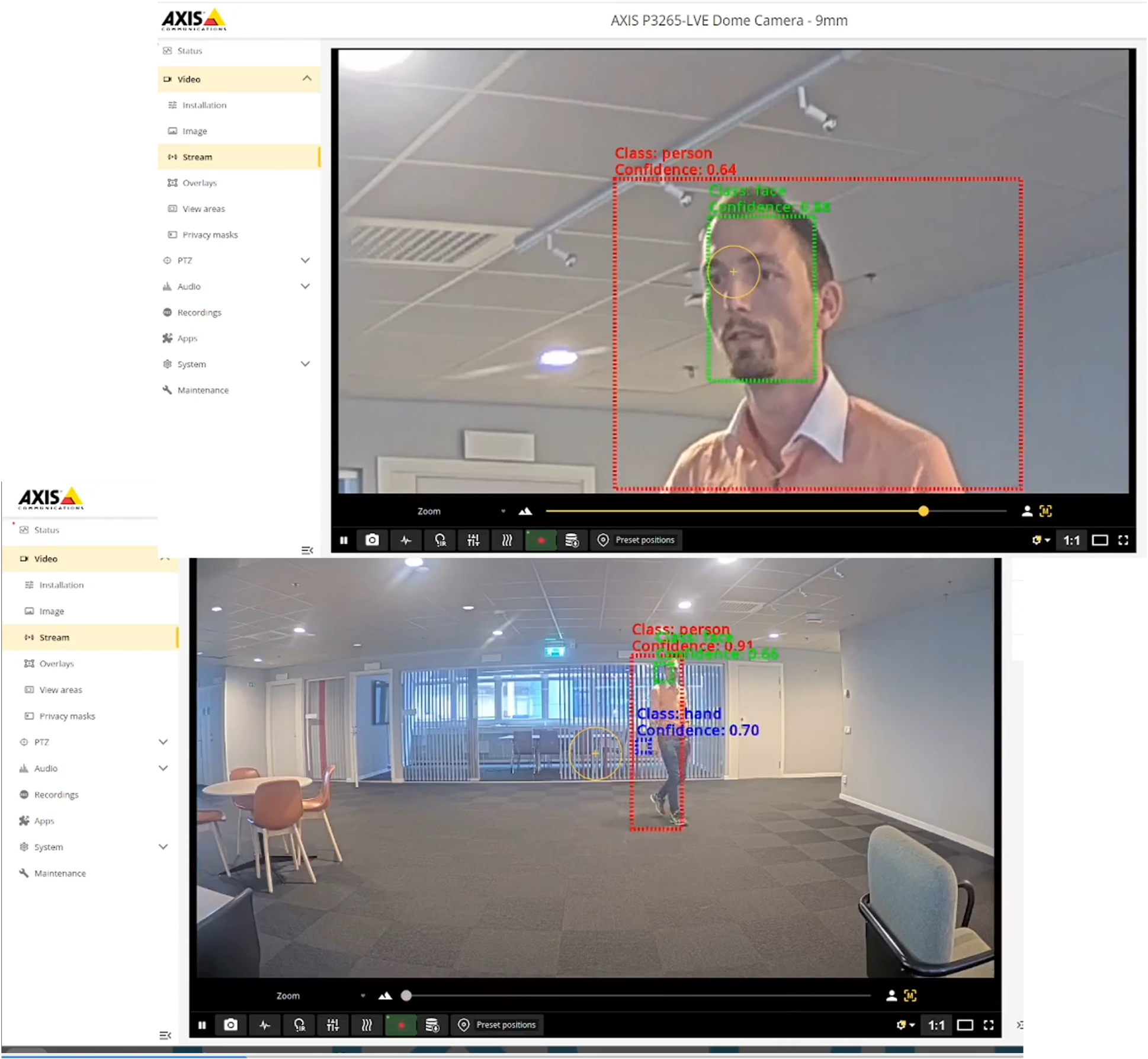Open Preset positions in lower camera view

pyautogui.click(x=498, y=1026)
